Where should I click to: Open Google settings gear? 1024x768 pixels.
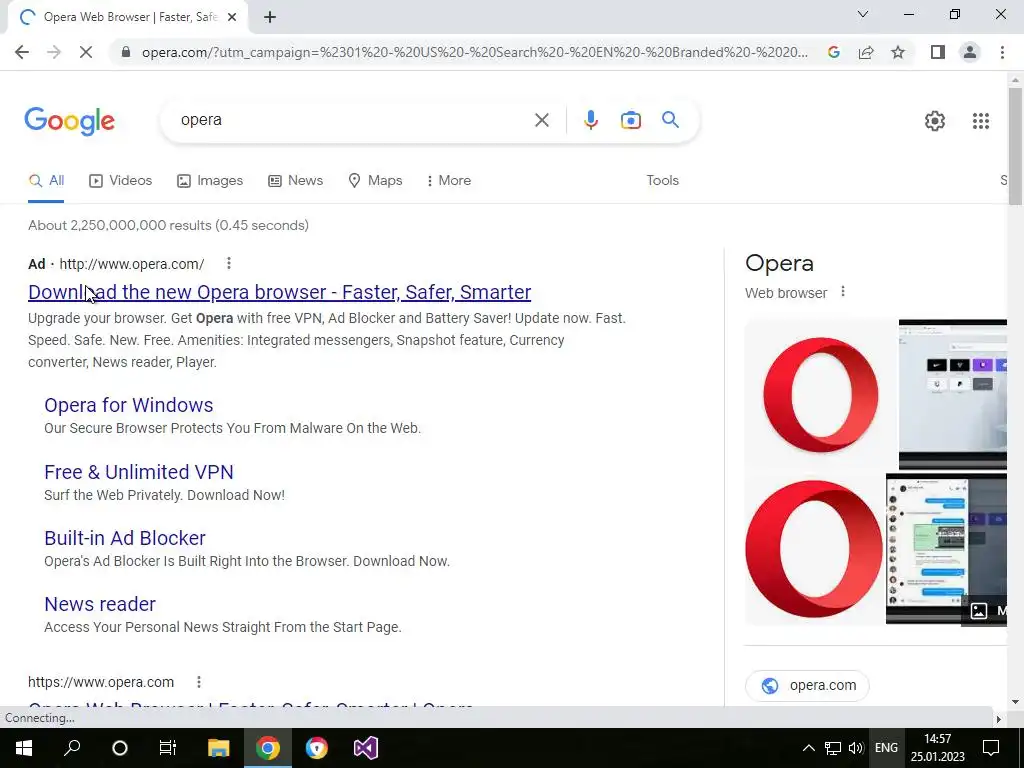coord(935,121)
